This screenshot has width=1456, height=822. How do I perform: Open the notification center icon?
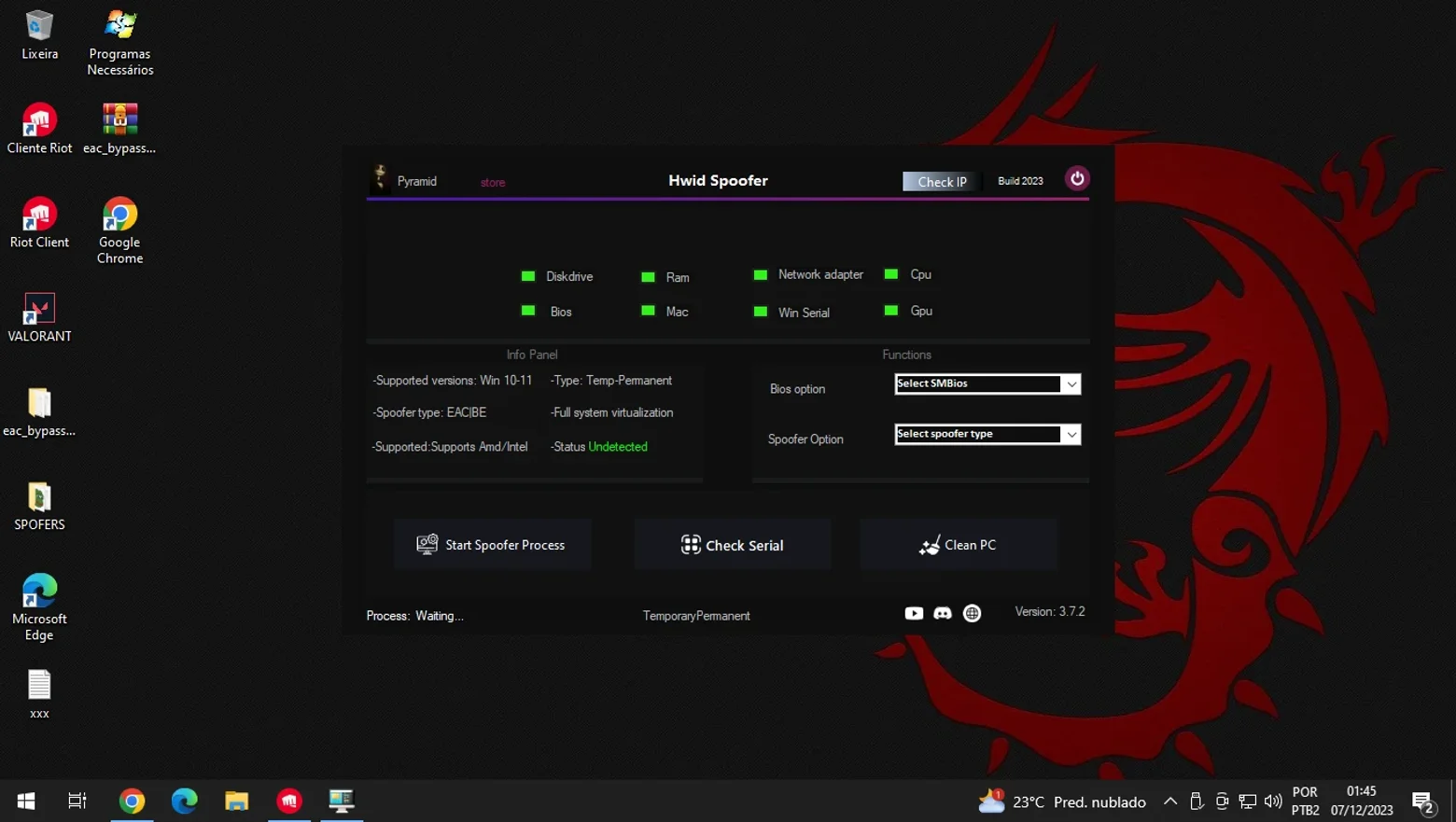(1423, 801)
